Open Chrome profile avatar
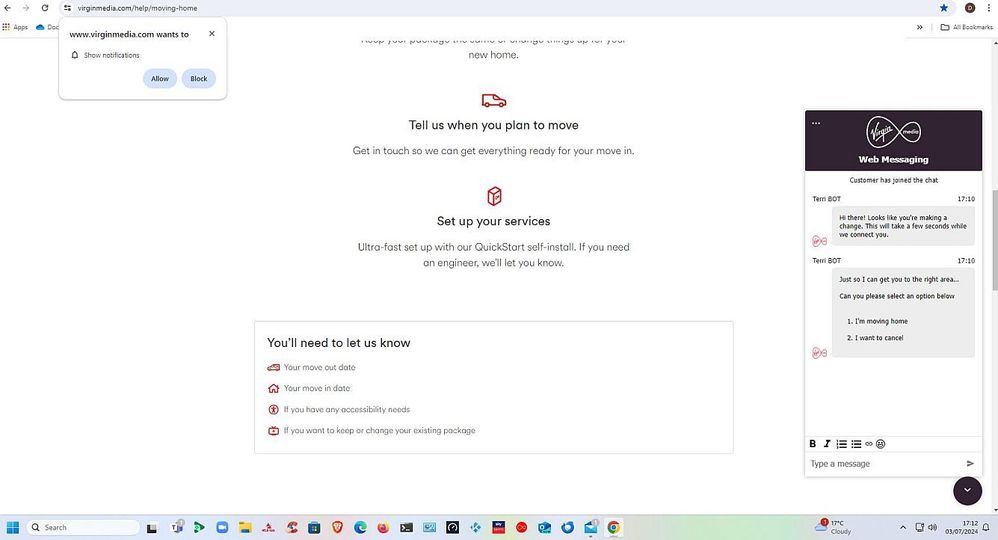Screen dimensions: 998x540 coord(970,8)
